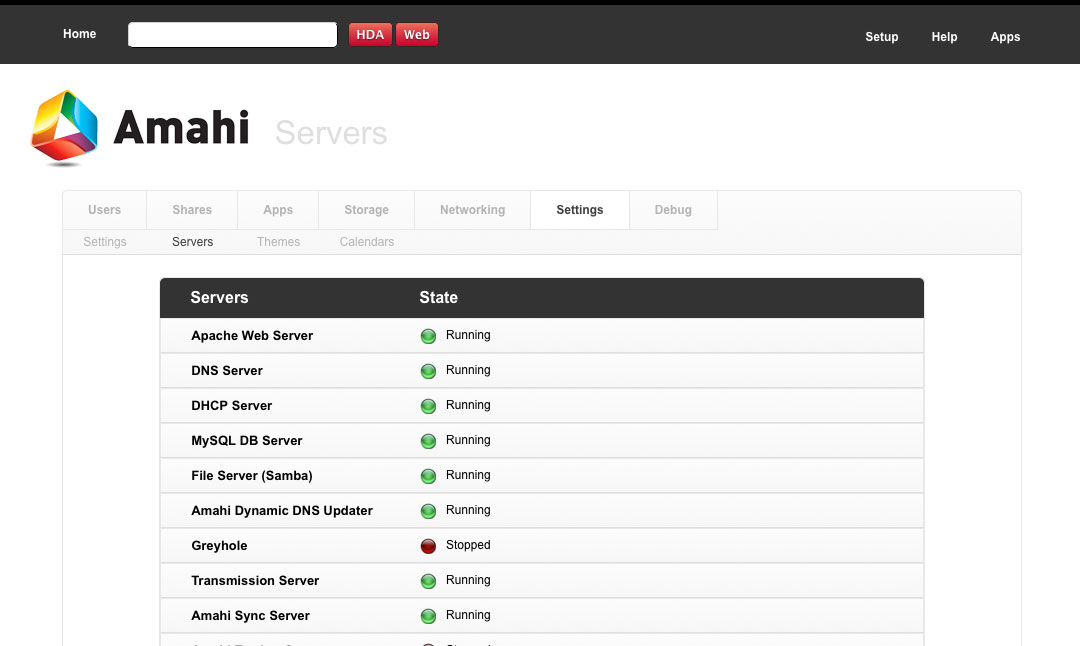The image size is (1080, 646).
Task: Expand the Greyhole server row
Action: [x=541, y=545]
